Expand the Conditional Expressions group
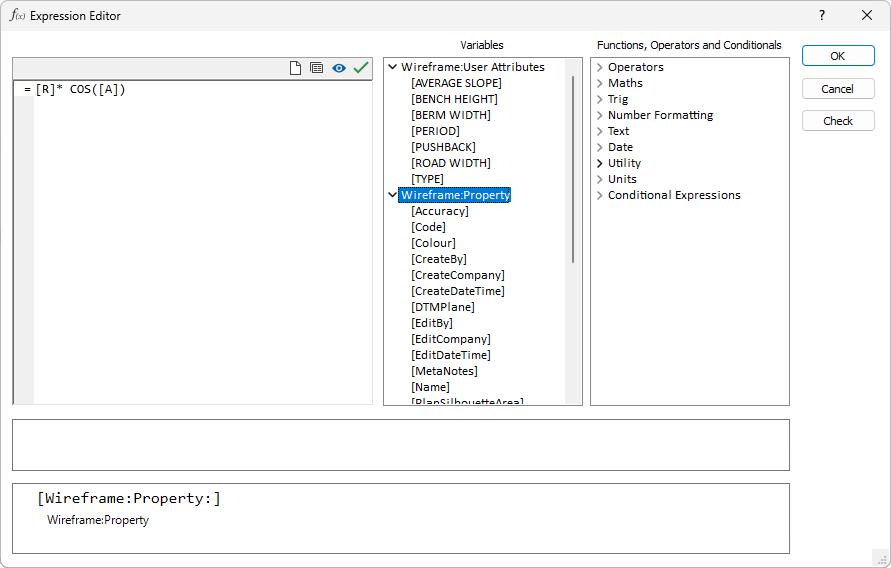Screen dimensions: 891x568 [600, 195]
